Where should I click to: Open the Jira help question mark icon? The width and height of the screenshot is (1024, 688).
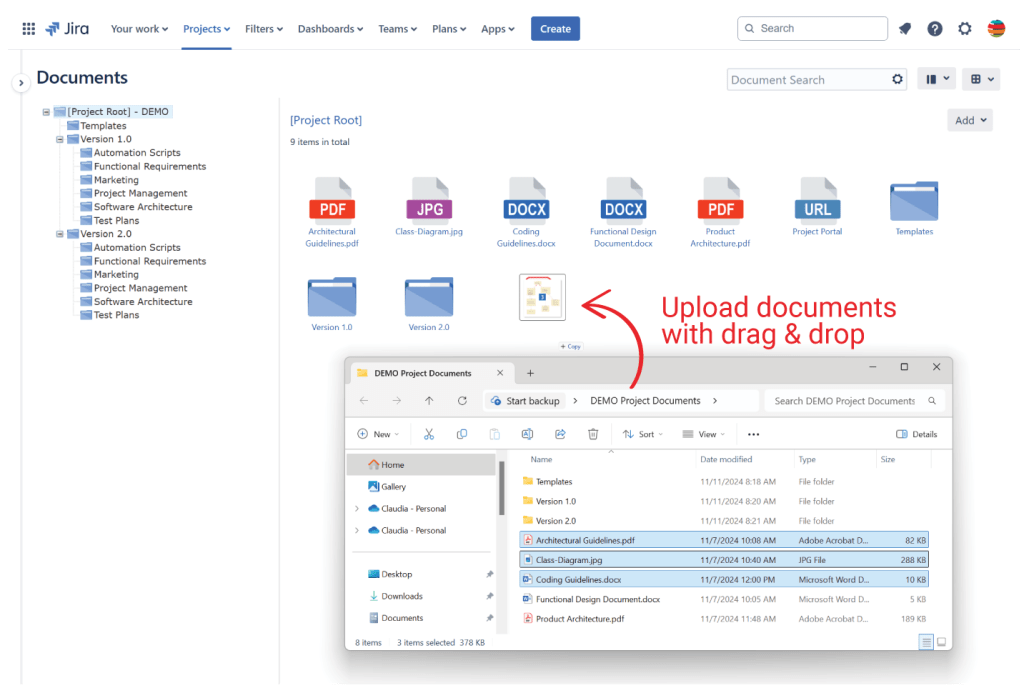934,29
